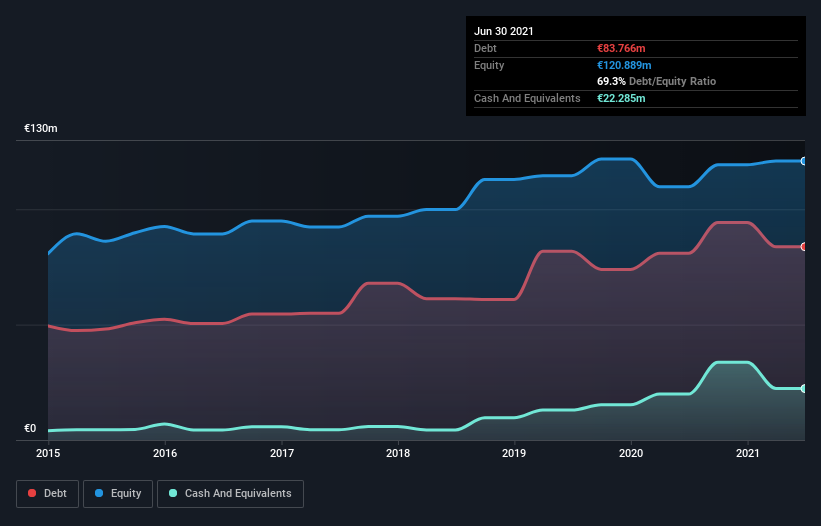Click the €0 y-axis label
This screenshot has height=526, width=821.
click(30, 428)
